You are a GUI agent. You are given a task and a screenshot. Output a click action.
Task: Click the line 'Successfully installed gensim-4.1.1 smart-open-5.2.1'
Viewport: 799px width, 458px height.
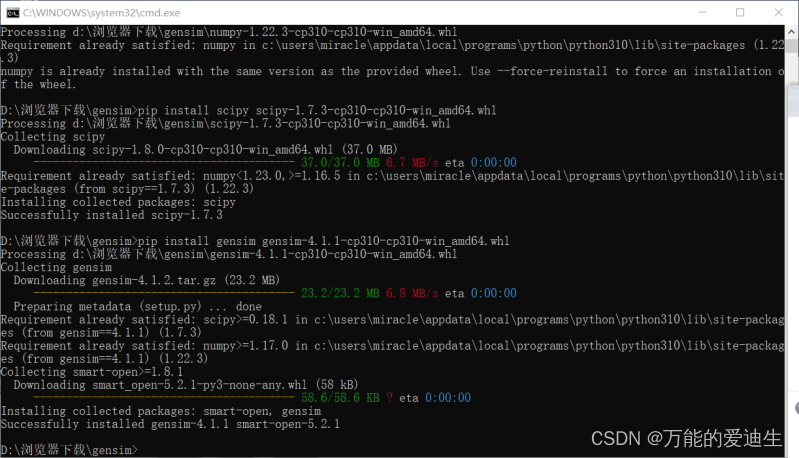[170, 424]
